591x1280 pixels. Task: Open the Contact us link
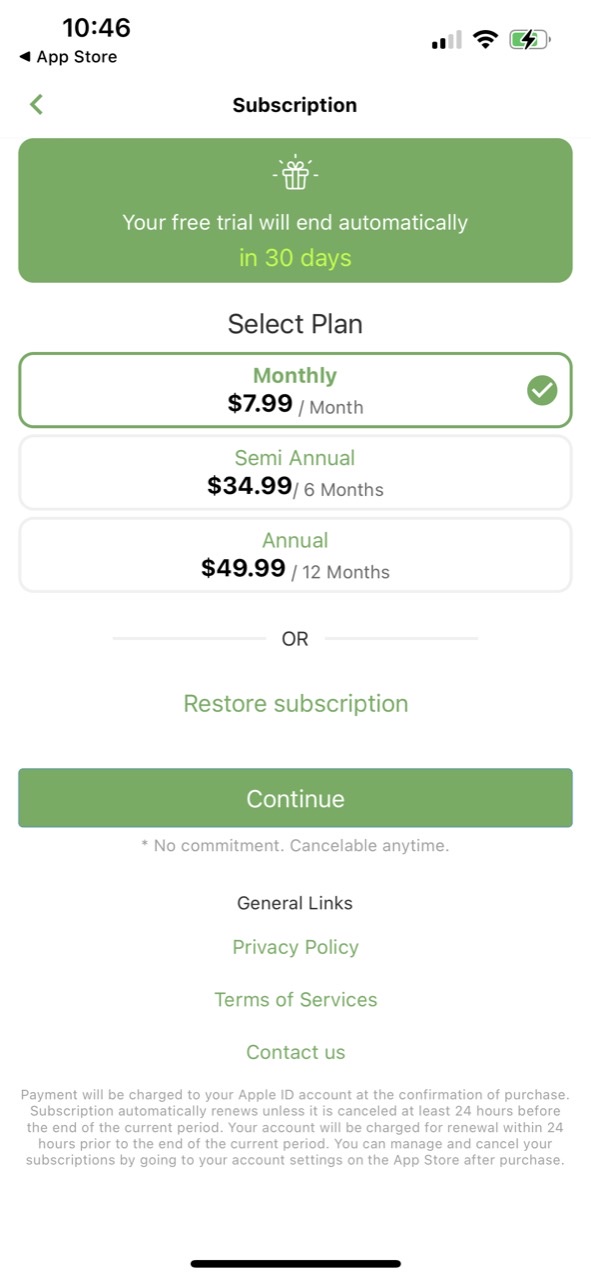click(296, 1052)
